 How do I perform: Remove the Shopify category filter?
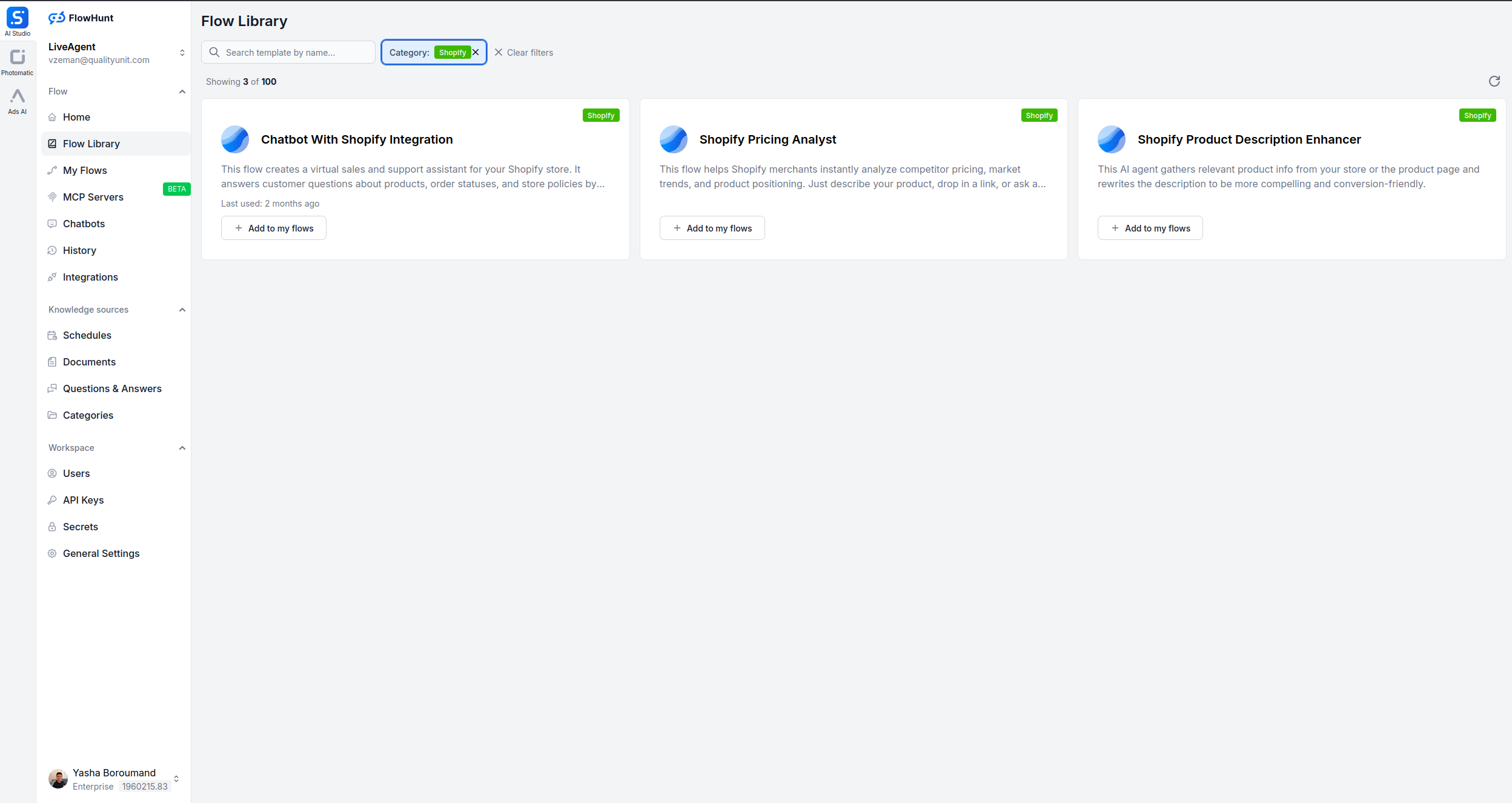tap(476, 52)
